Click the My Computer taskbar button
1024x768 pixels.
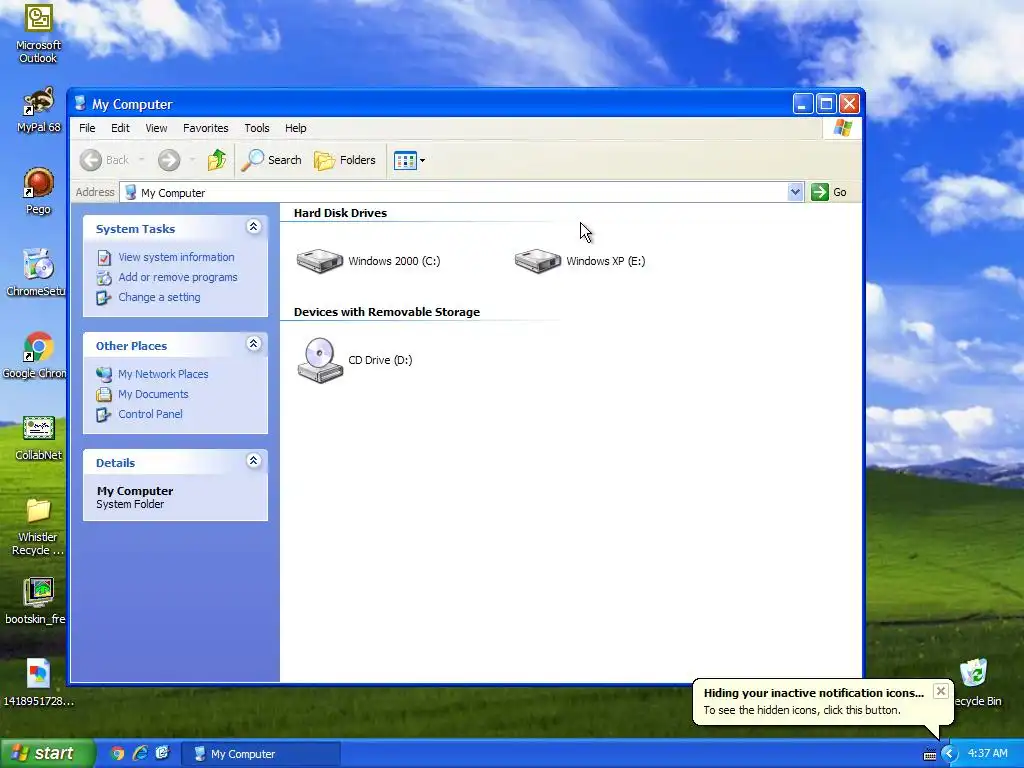[261, 754]
